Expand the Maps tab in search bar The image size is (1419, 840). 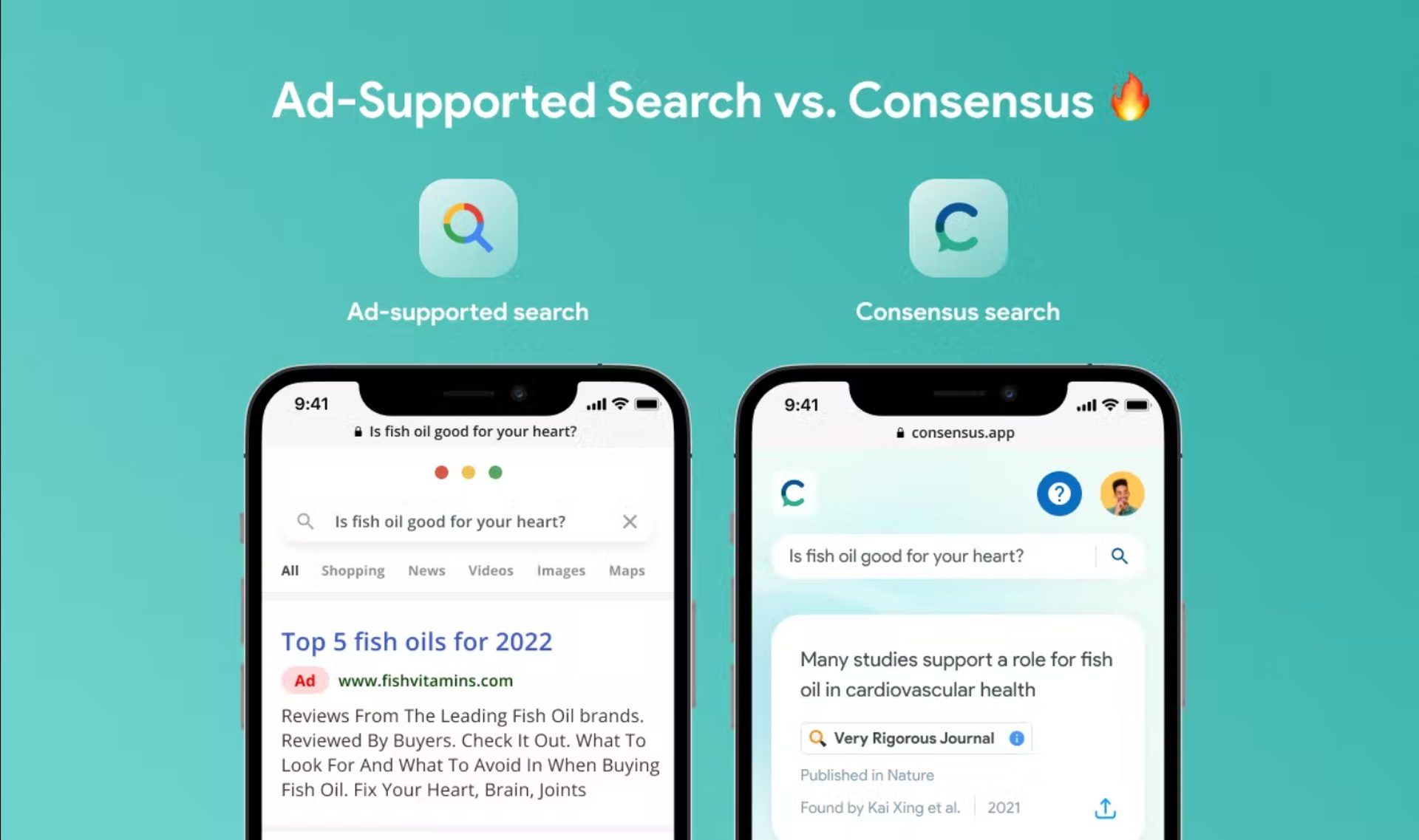tap(627, 569)
